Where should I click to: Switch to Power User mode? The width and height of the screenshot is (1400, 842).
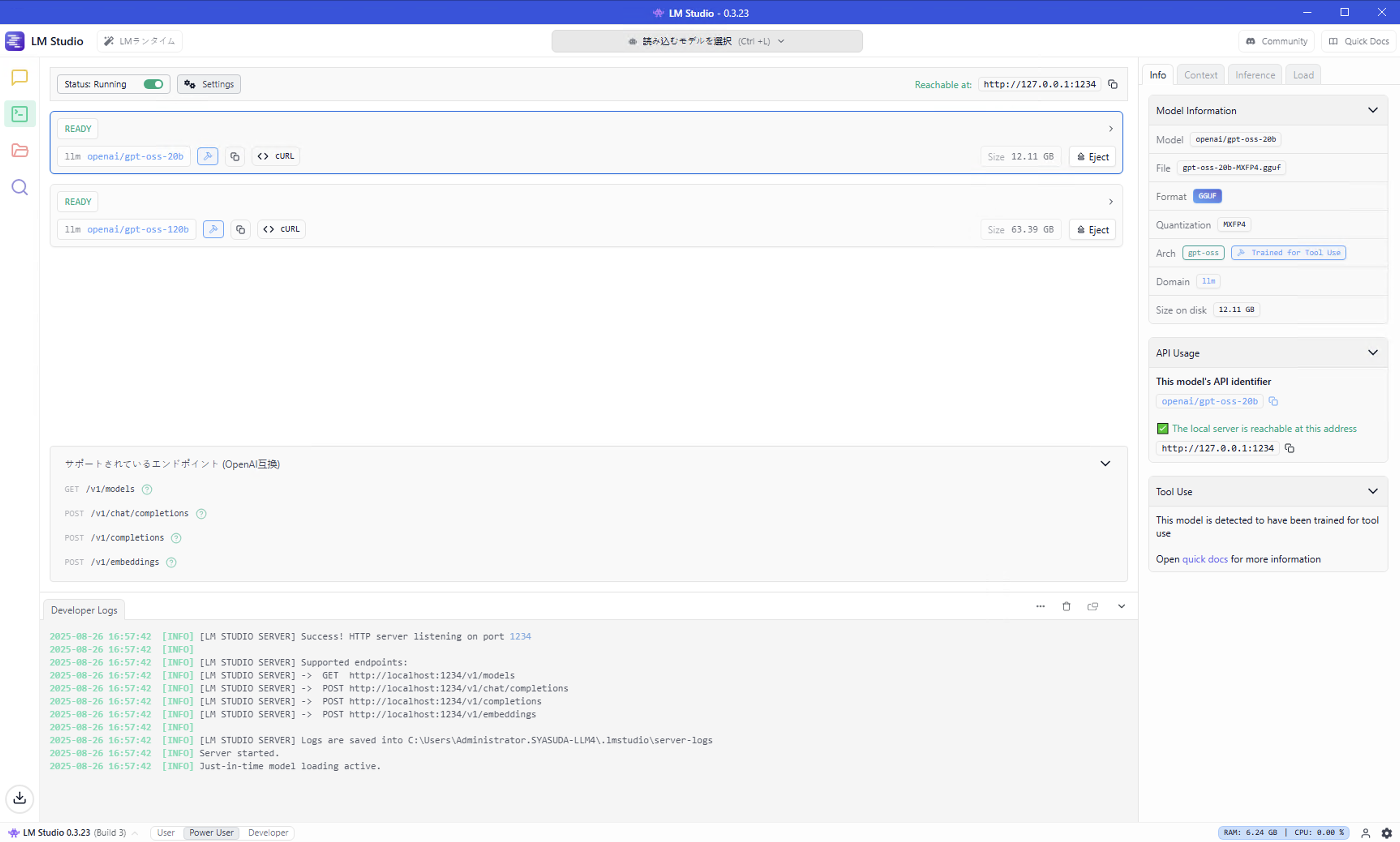[211, 832]
